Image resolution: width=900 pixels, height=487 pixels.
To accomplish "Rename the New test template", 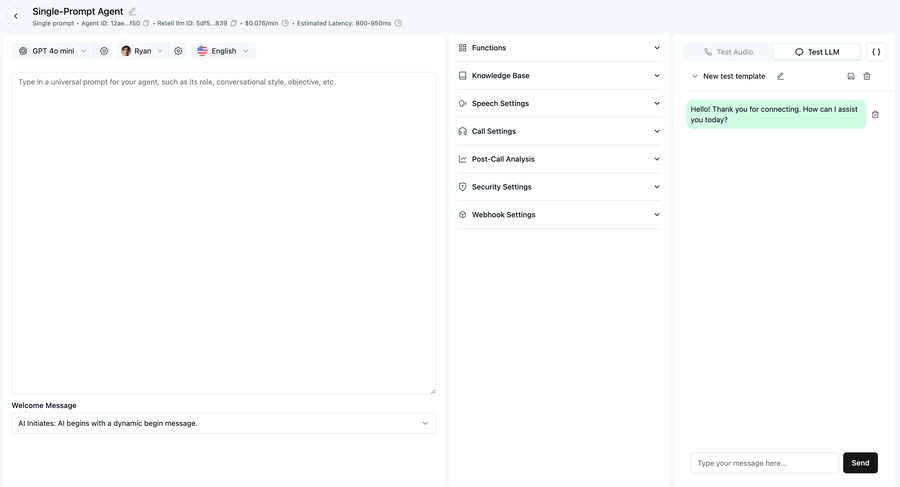I will coord(781,76).
